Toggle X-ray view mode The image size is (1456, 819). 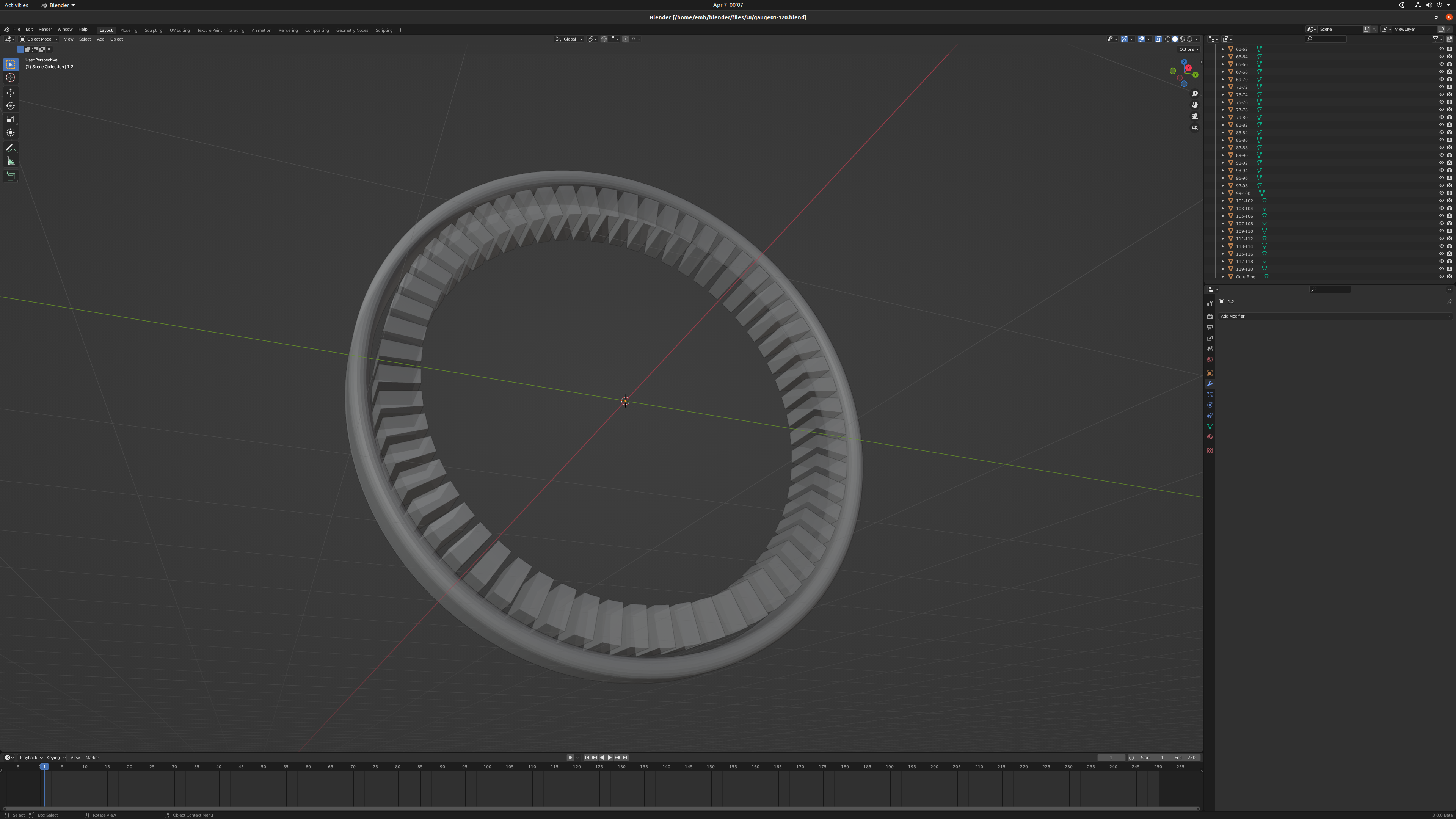pos(1158,39)
